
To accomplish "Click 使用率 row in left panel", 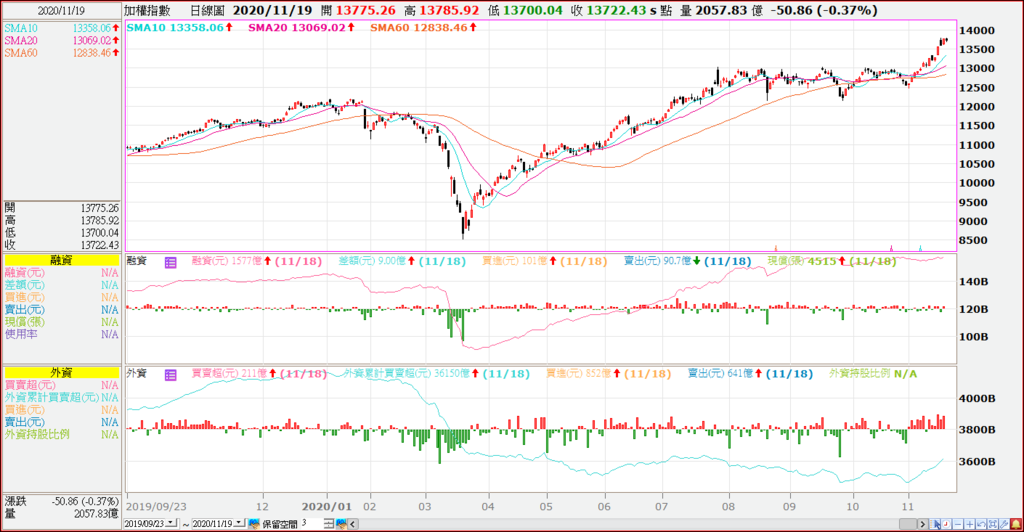I will point(61,334).
